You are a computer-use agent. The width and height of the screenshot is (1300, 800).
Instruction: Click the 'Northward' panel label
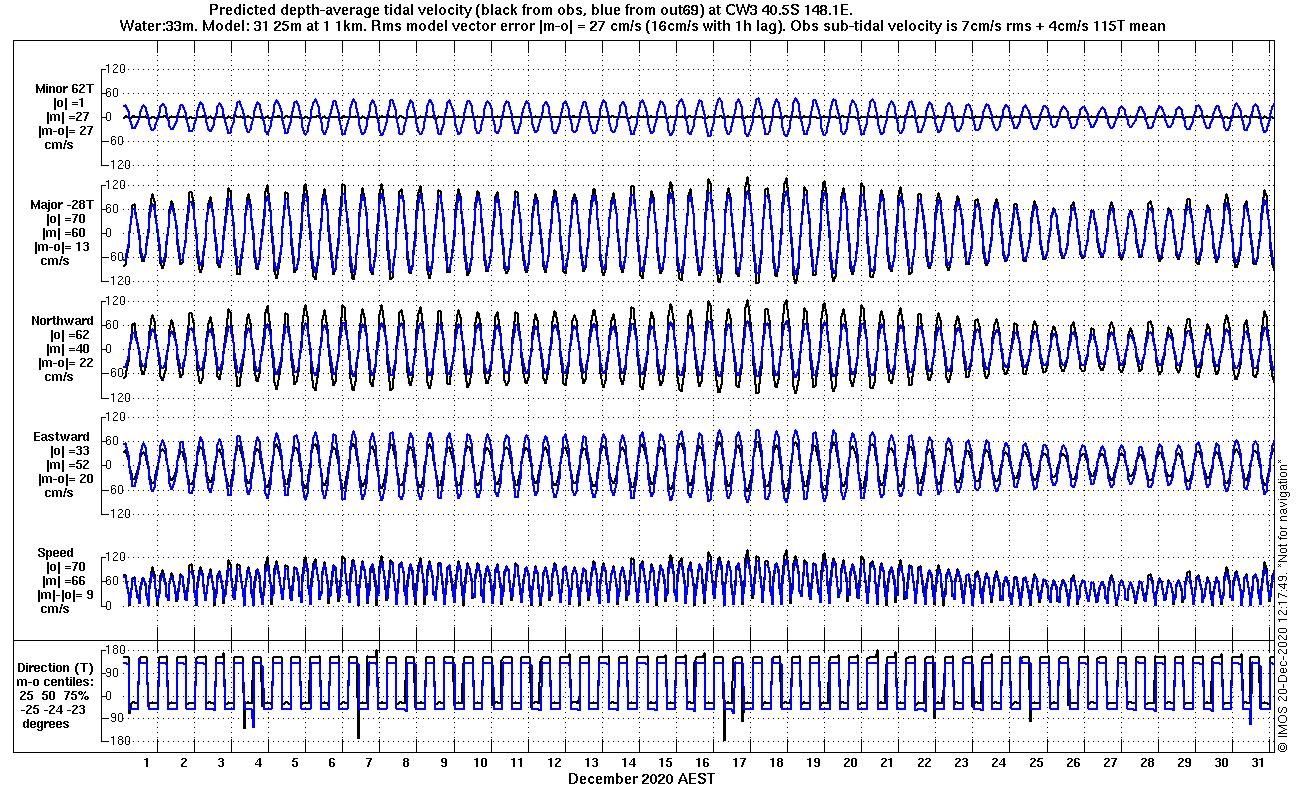pos(62,321)
